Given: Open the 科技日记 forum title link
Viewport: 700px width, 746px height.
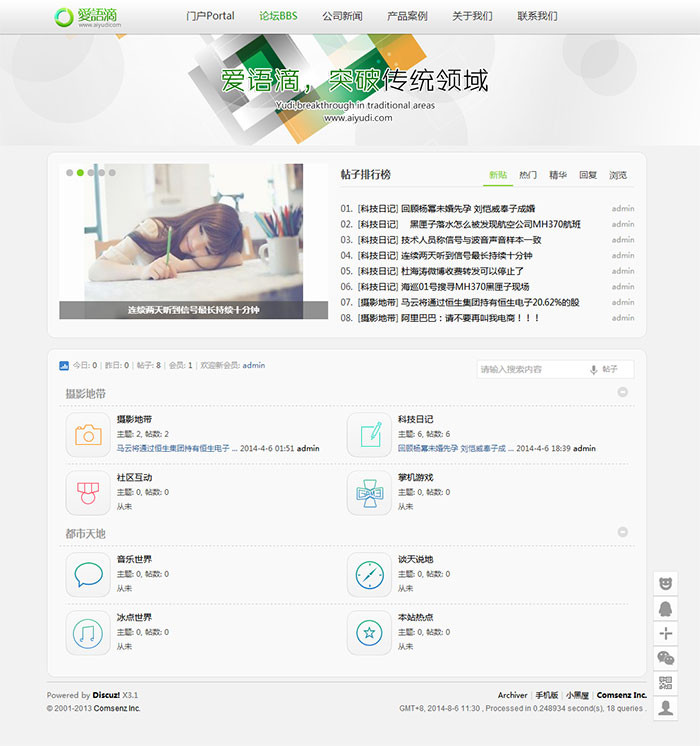Looking at the screenshot, I should 415,419.
